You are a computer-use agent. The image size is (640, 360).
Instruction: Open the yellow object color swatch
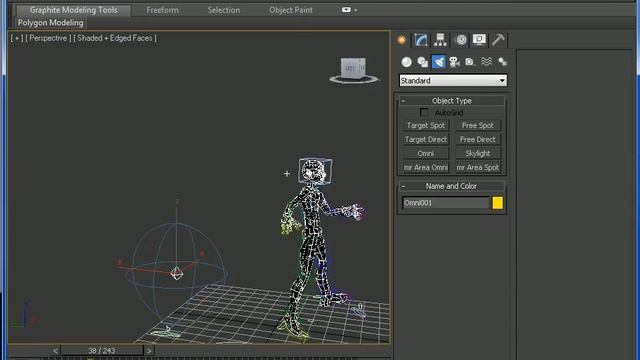pos(498,203)
